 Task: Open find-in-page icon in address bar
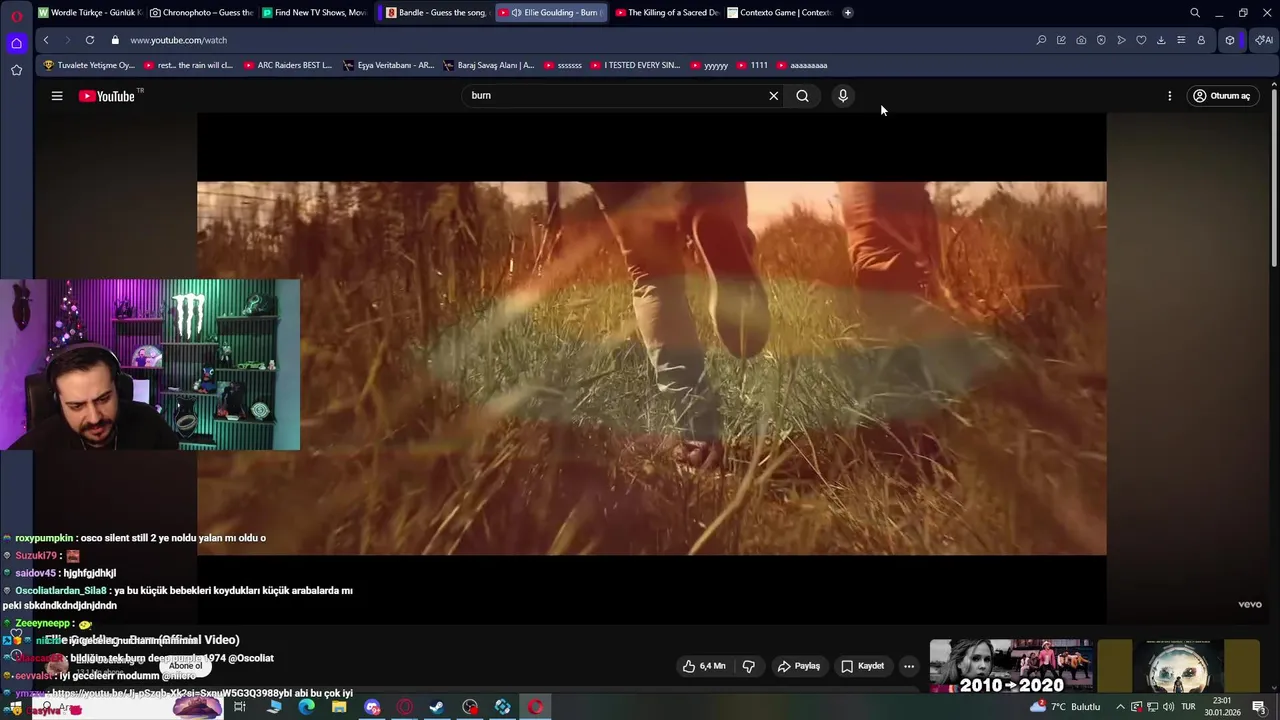pos(1041,40)
